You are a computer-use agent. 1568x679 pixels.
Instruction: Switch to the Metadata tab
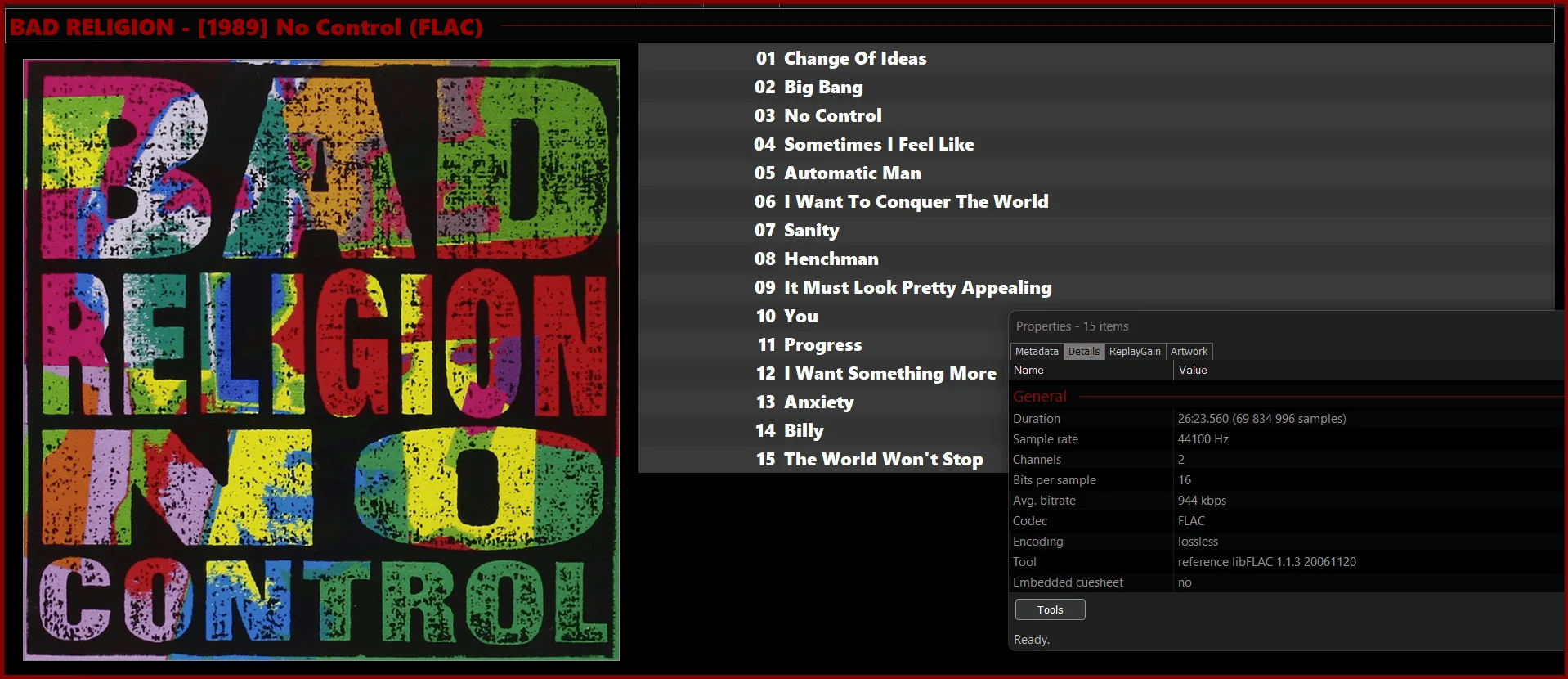pos(1037,351)
